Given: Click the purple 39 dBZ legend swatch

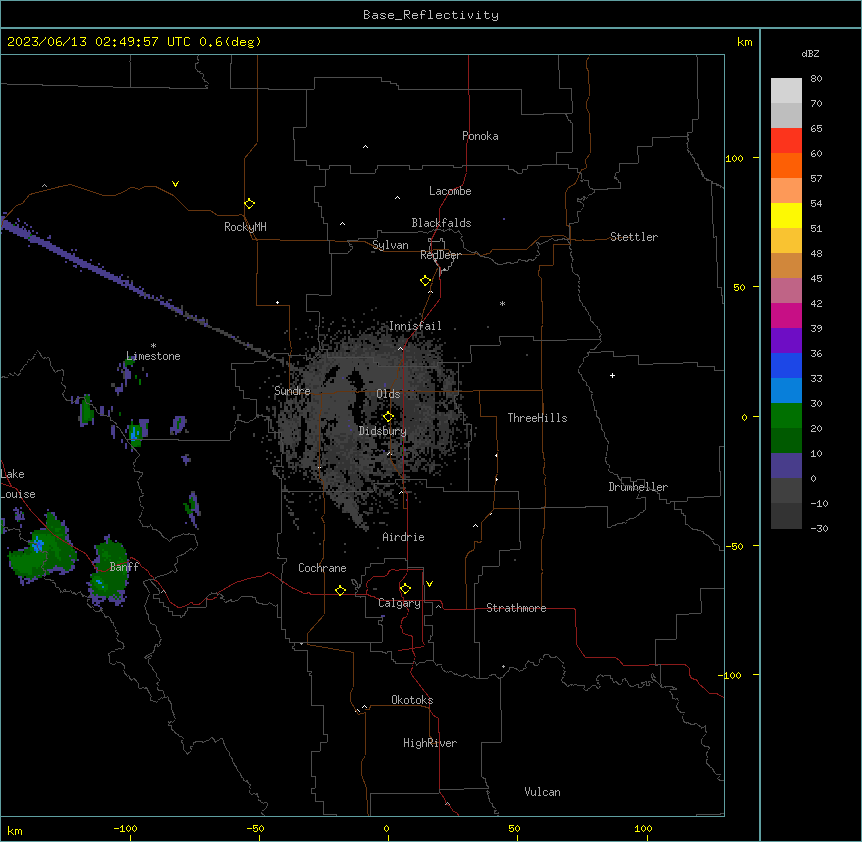Looking at the screenshot, I should tap(786, 340).
